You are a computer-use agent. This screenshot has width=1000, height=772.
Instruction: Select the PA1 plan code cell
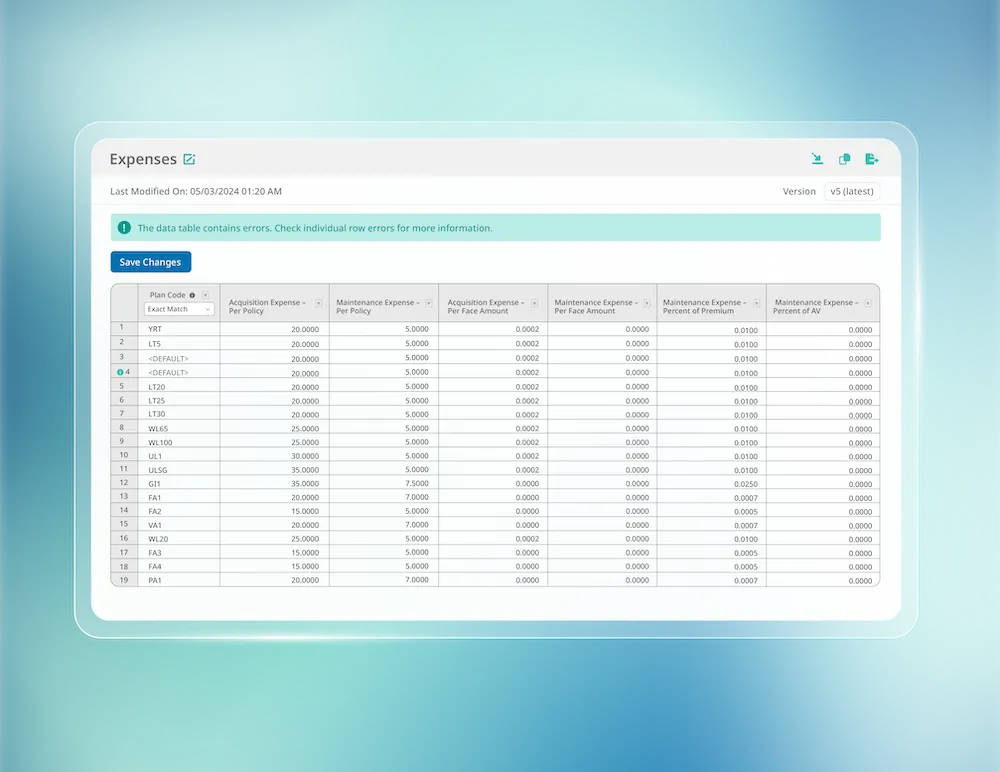coord(179,580)
